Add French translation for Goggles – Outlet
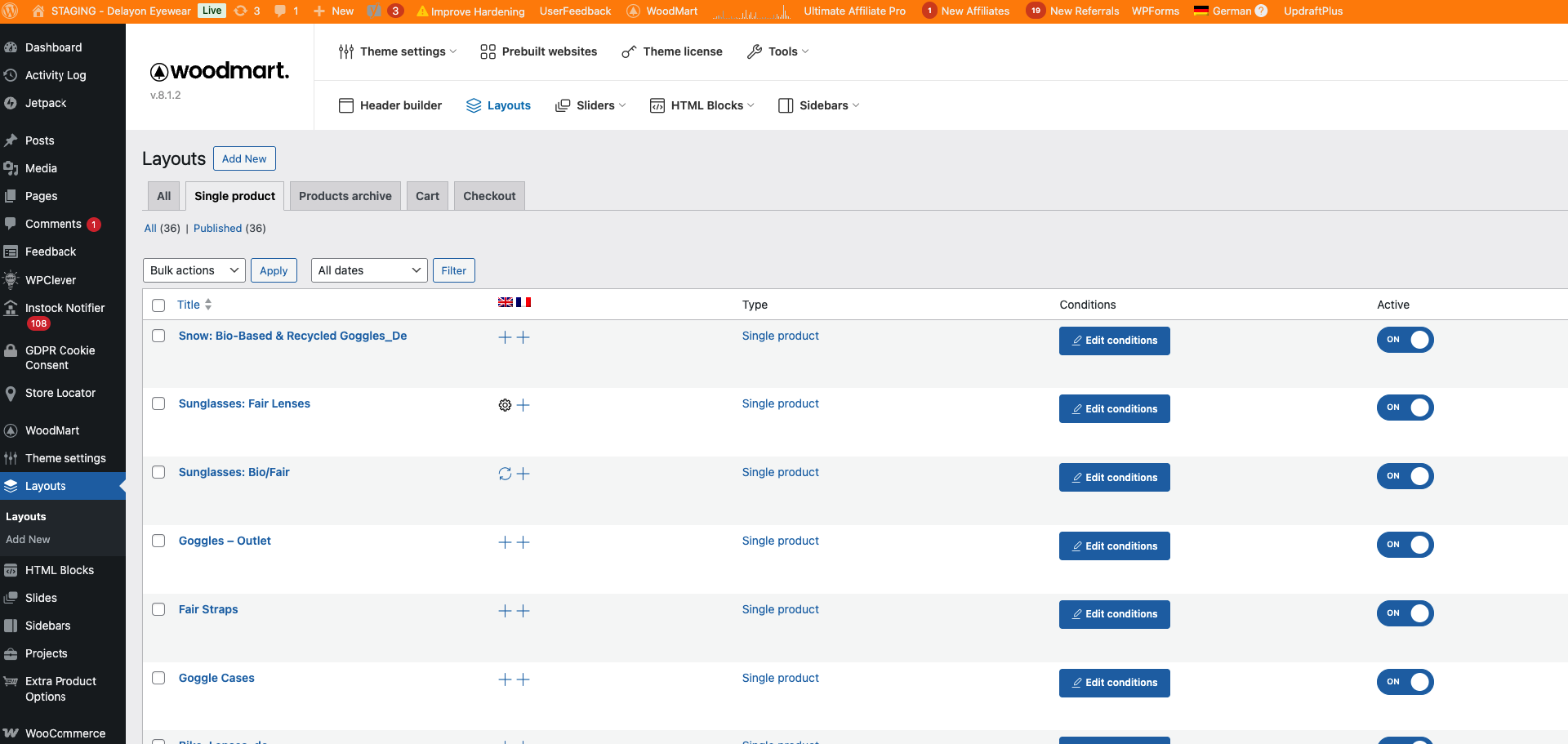 [x=523, y=542]
